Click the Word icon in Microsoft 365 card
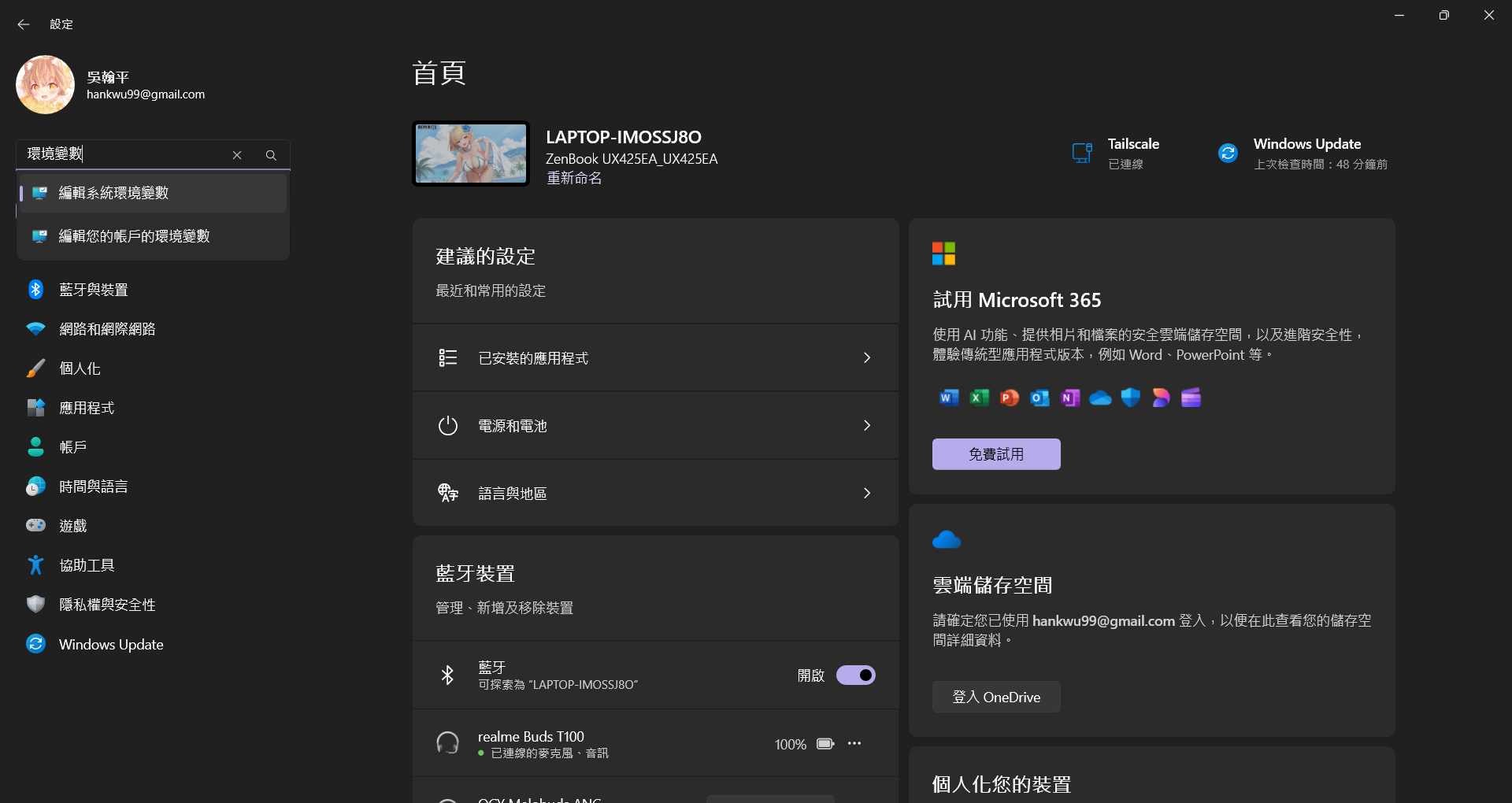1512x803 pixels. pos(949,398)
